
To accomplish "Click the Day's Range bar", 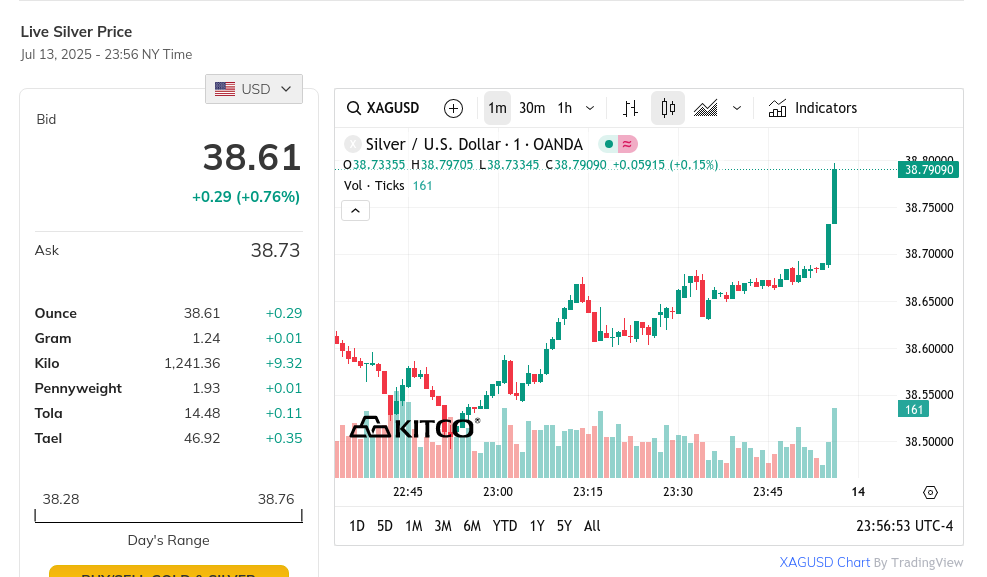I will pyautogui.click(x=169, y=517).
